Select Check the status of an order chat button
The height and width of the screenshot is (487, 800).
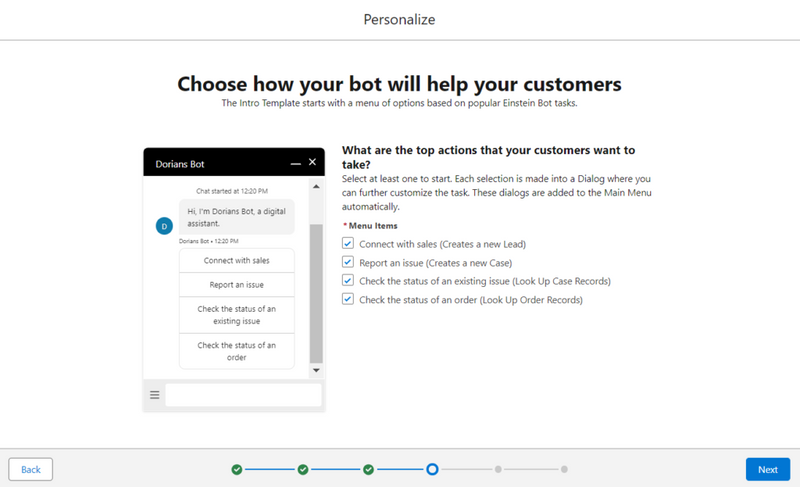(x=237, y=351)
